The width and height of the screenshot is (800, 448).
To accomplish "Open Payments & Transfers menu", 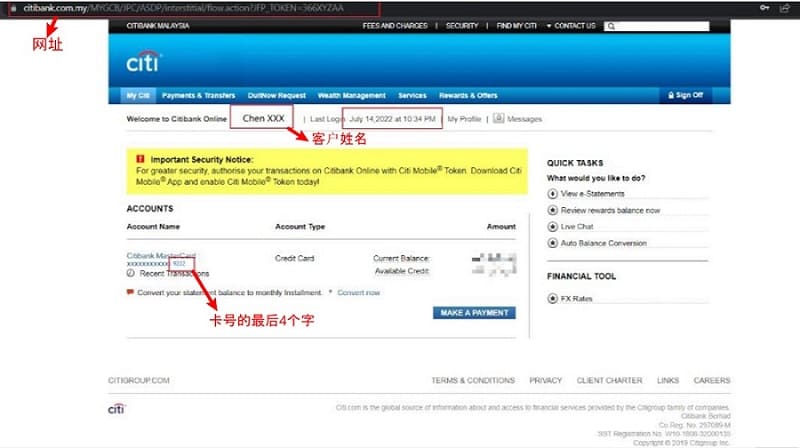I will coord(198,95).
